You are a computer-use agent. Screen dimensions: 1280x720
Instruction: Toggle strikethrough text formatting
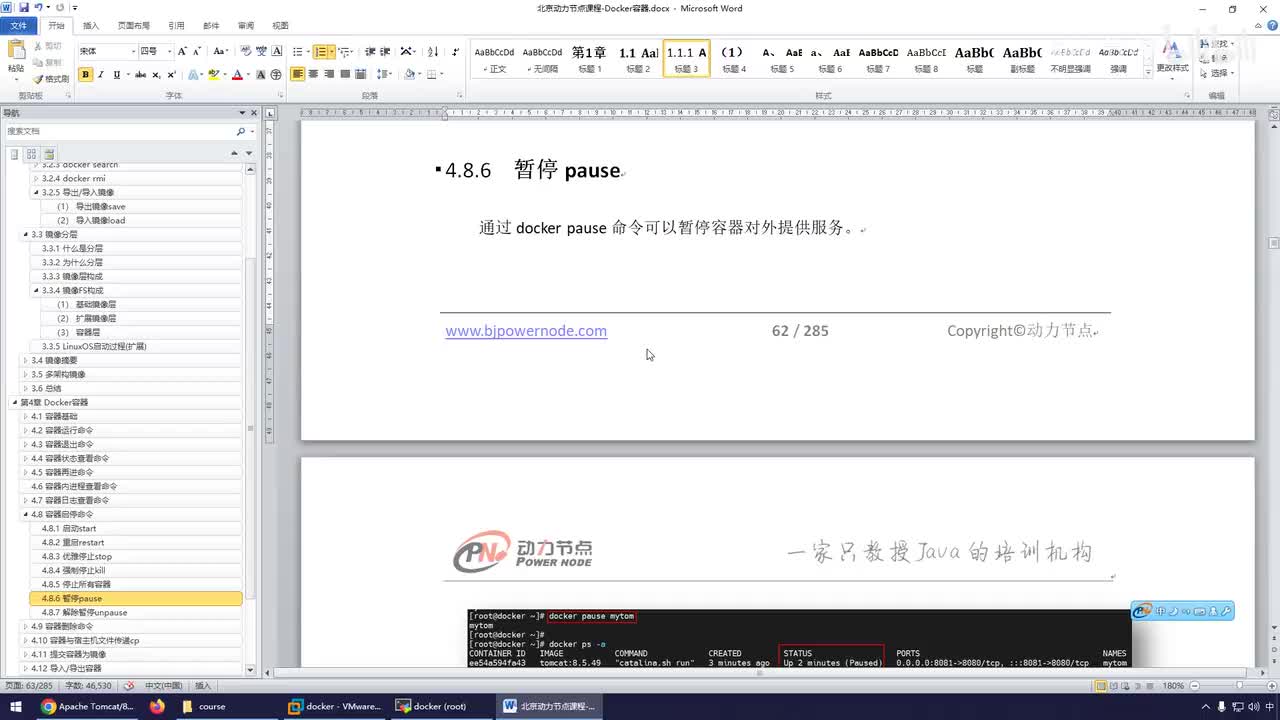[140, 74]
